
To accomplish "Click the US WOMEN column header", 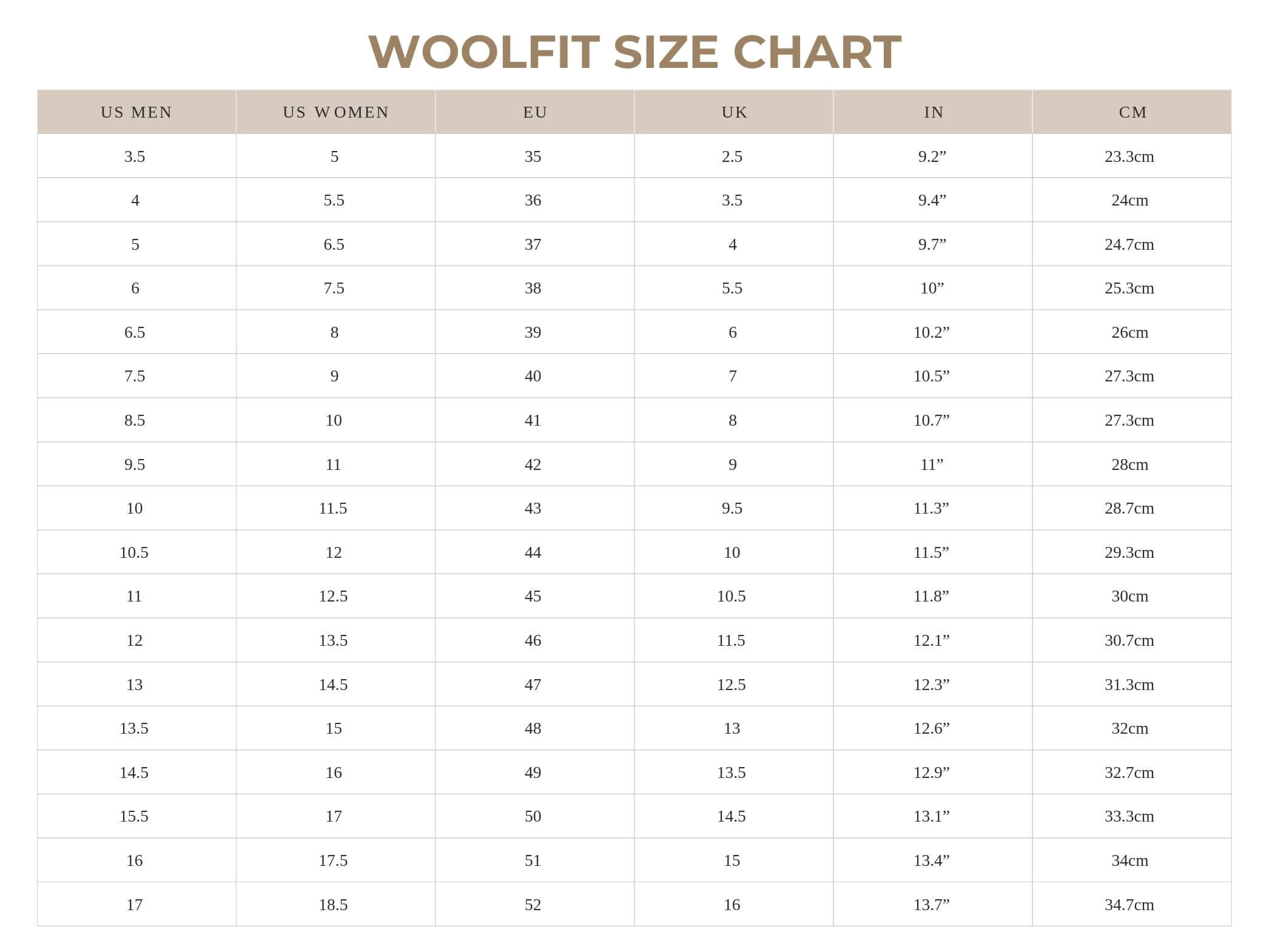I will 335,112.
